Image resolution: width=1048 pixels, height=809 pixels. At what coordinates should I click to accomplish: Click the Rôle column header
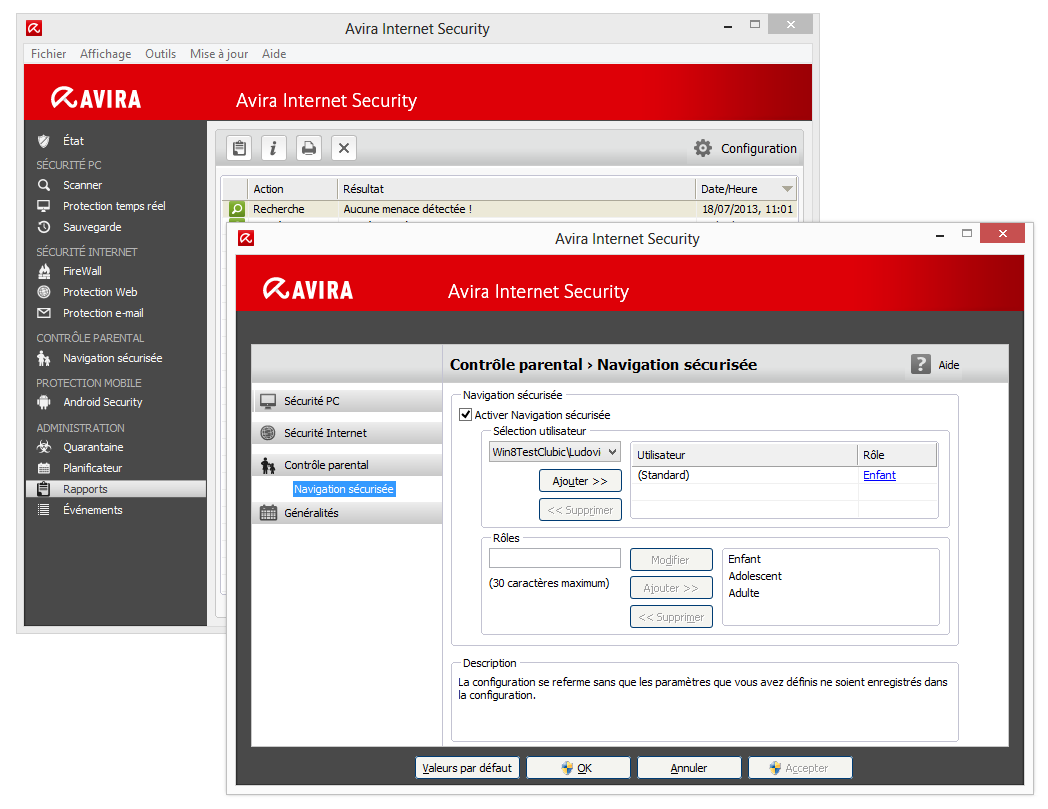coord(897,455)
